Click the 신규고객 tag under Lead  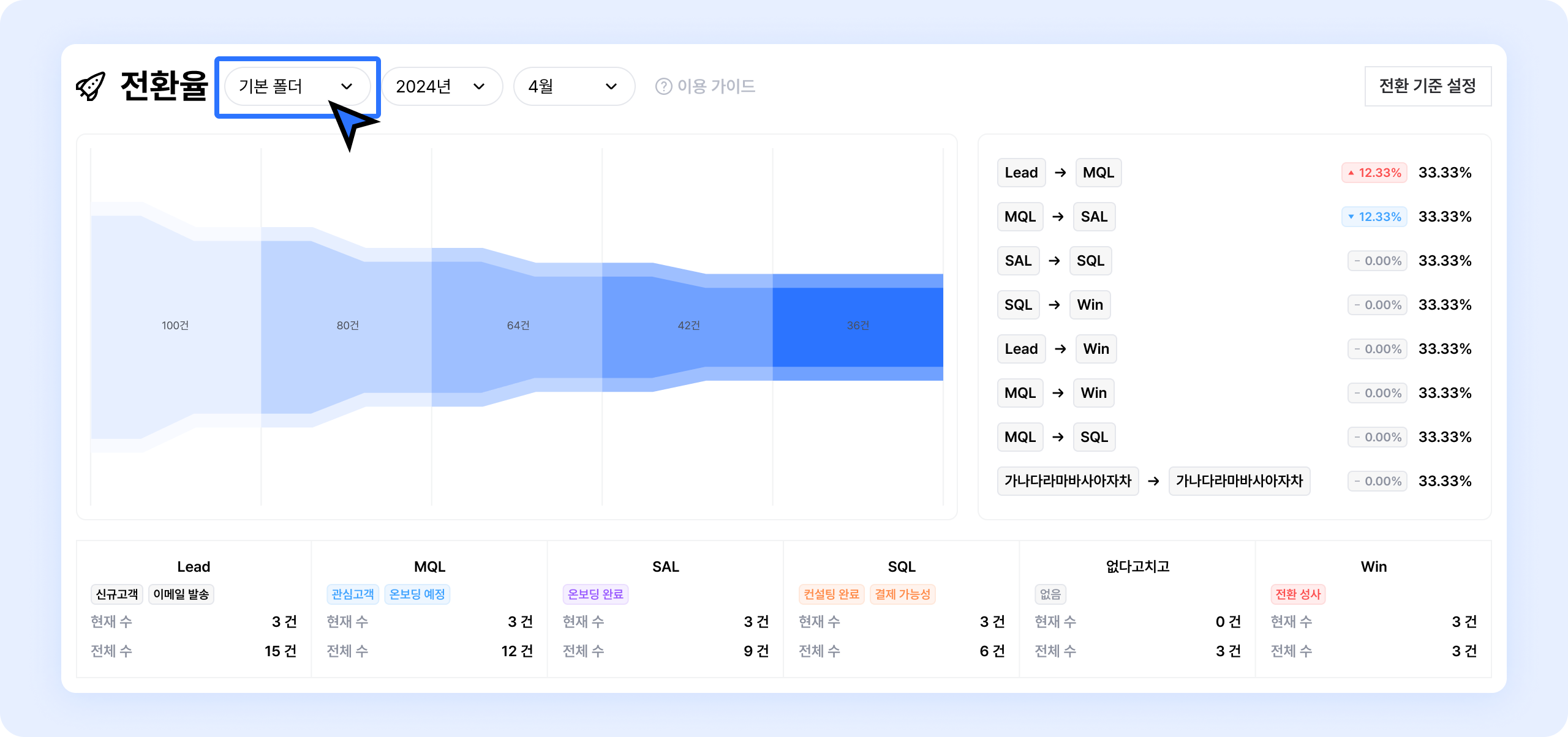(116, 594)
